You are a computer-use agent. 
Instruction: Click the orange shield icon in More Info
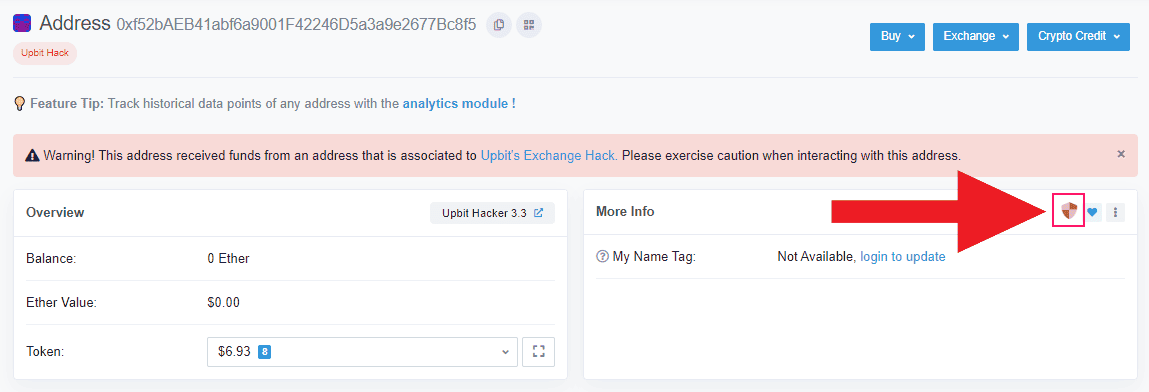click(1069, 212)
